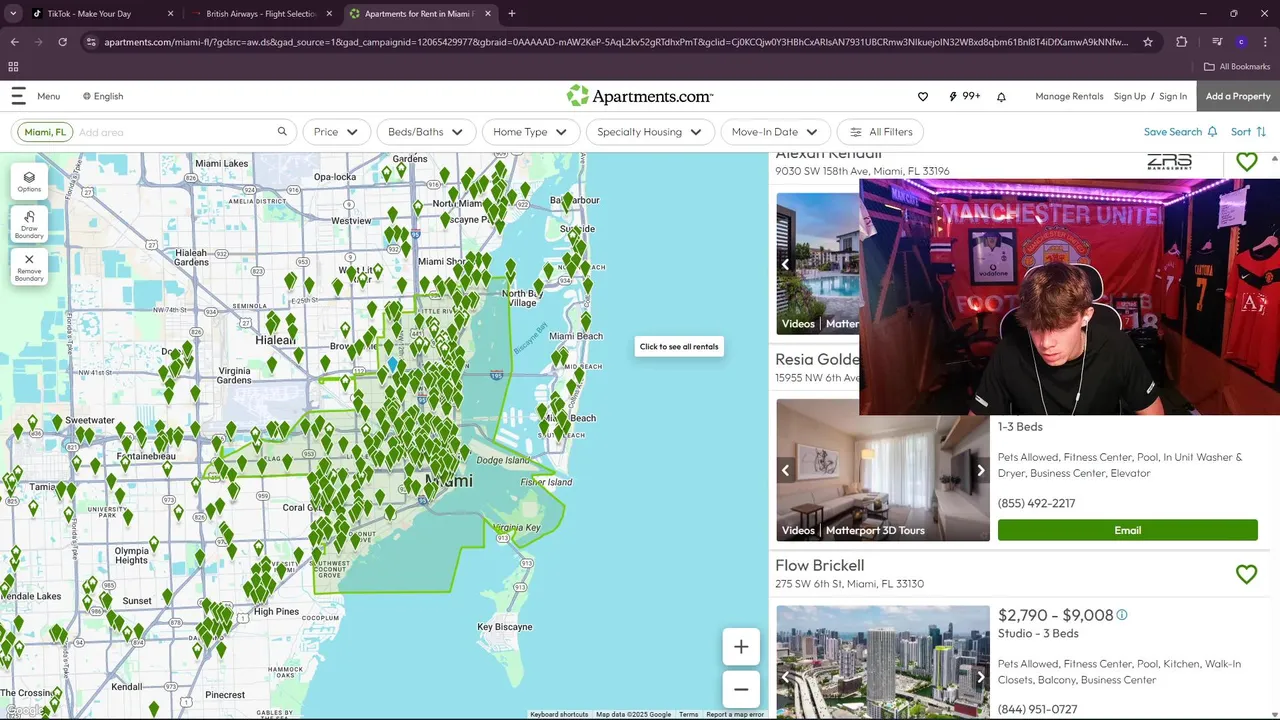The image size is (1280, 720).
Task: Open Flow Brickell skyline thumbnail
Action: (883, 662)
